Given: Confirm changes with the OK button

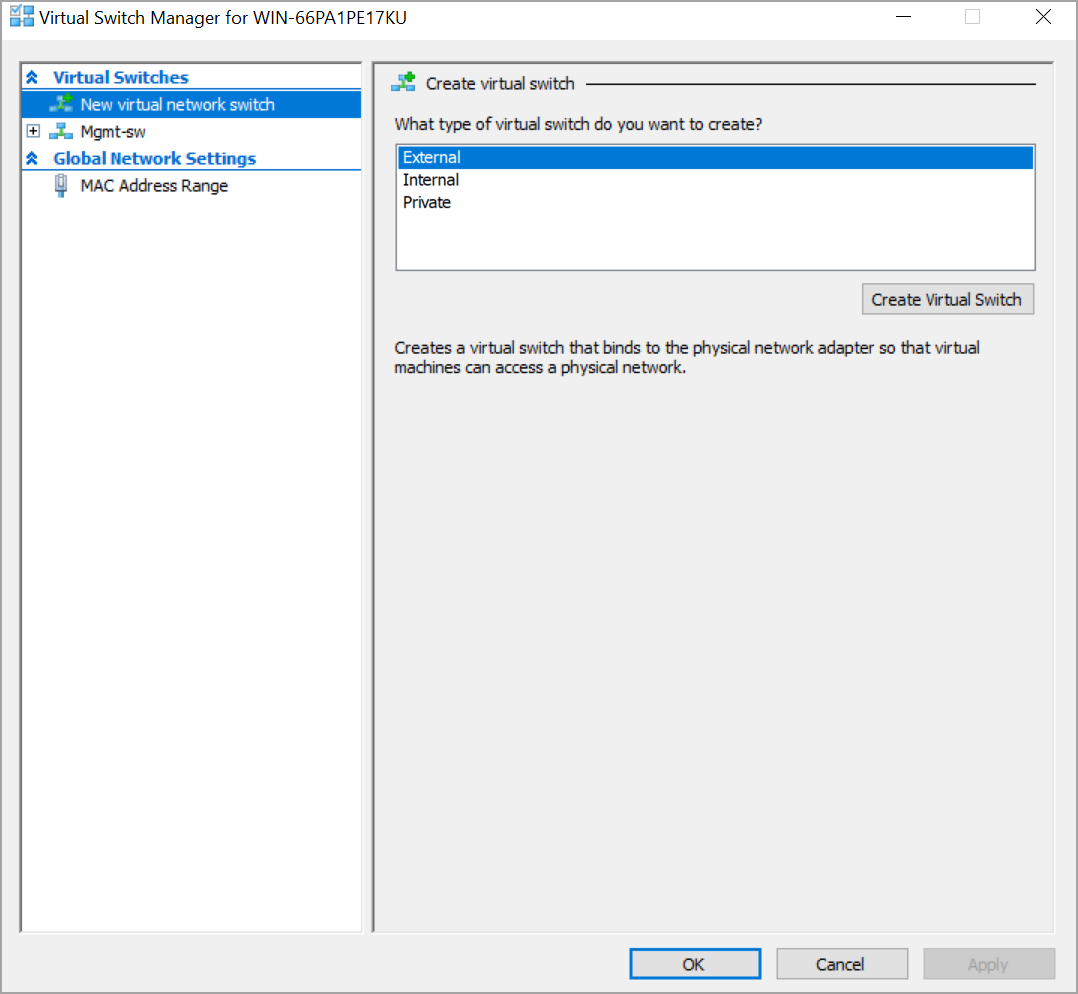Looking at the screenshot, I should (694, 963).
